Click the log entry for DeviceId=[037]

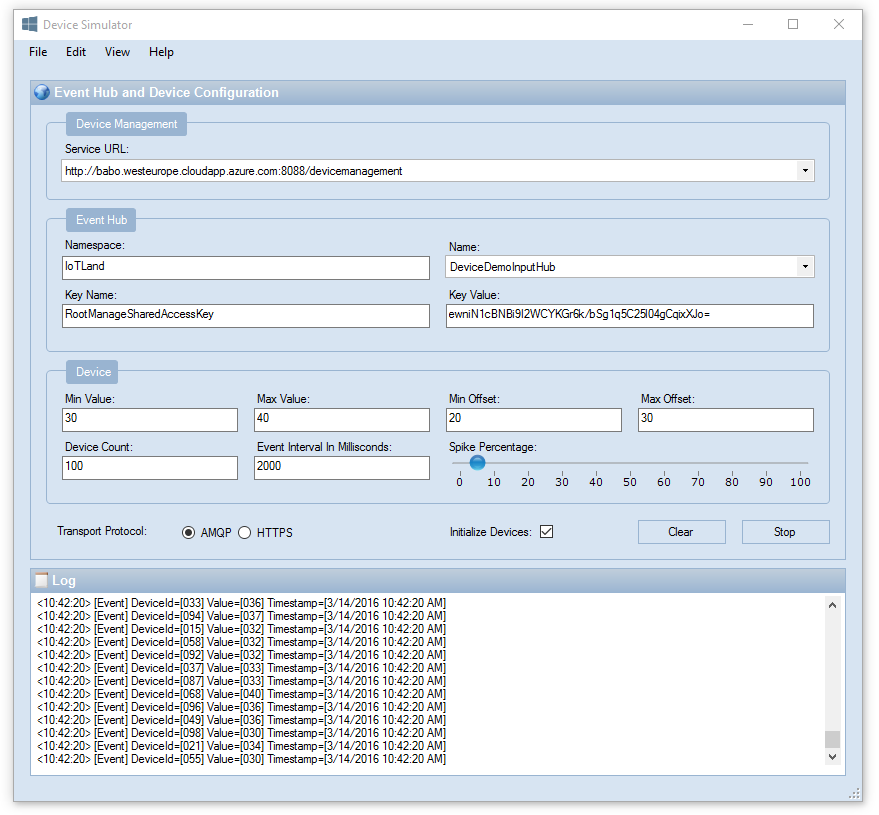[242, 668]
